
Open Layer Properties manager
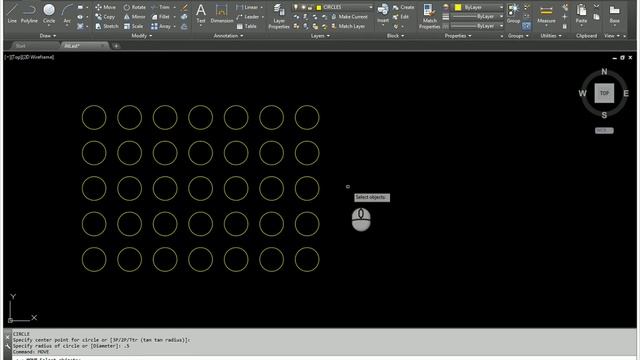point(279,16)
